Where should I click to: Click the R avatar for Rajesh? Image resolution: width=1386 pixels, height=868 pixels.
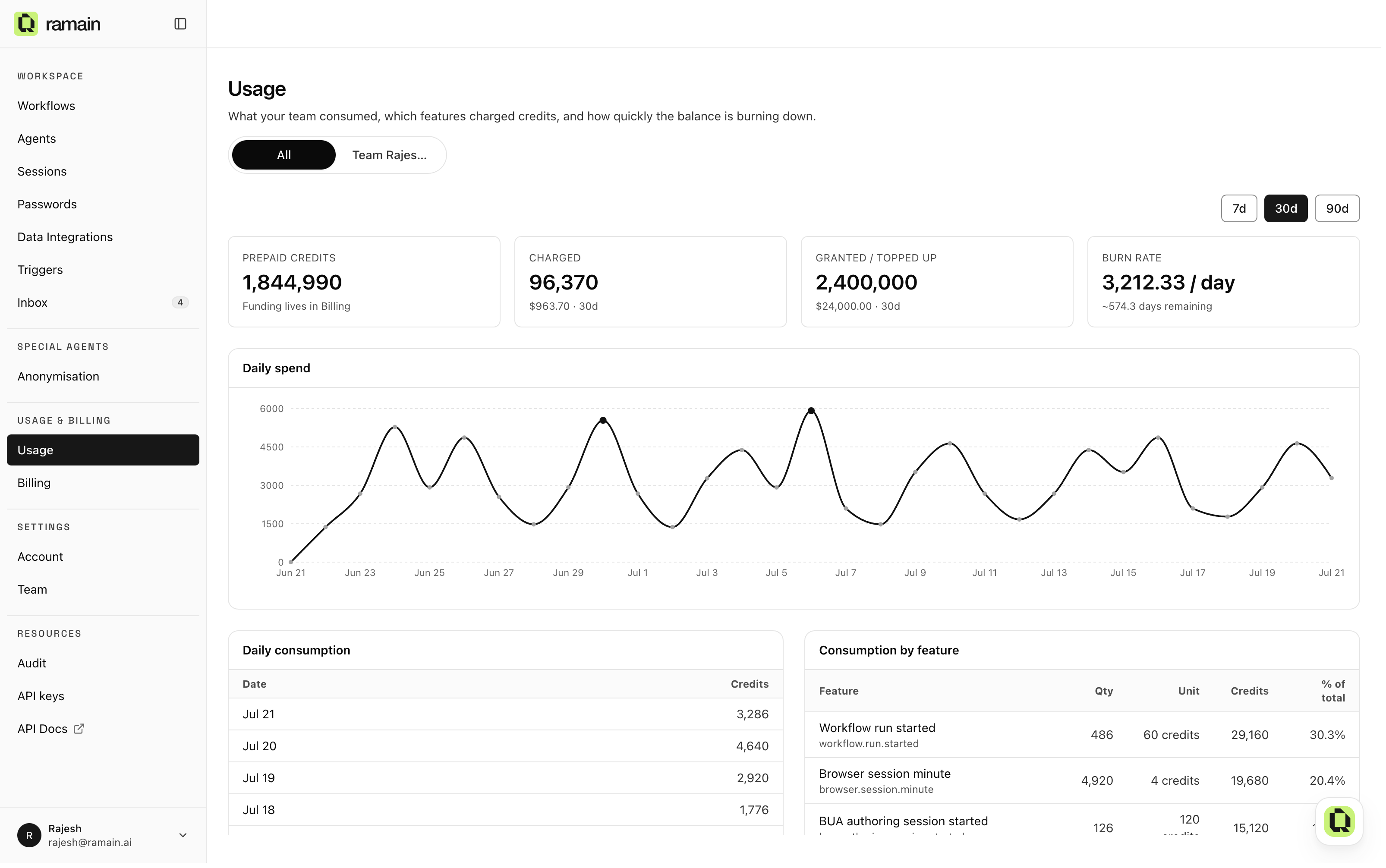pos(29,835)
